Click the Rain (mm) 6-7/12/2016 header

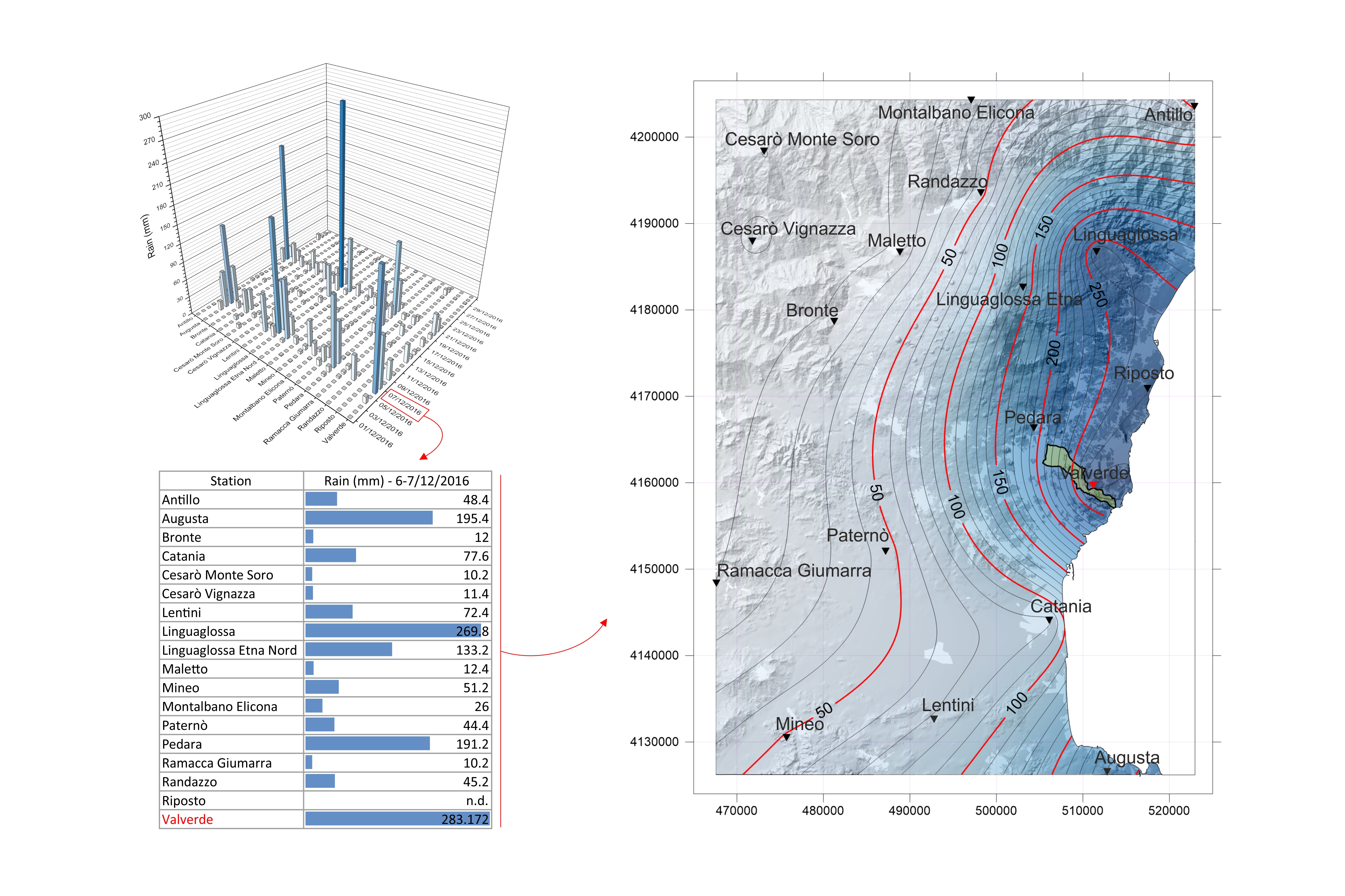click(x=396, y=480)
